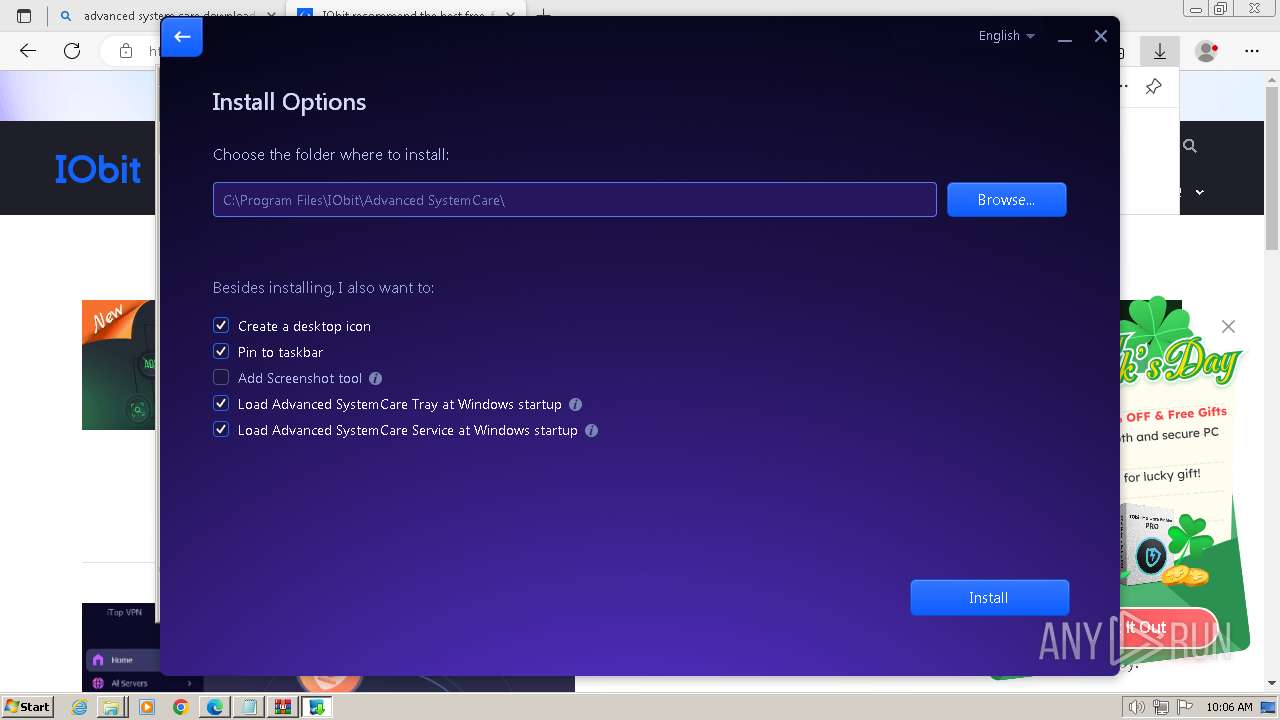Click the New gaming ad thumbnail on webpage
The width and height of the screenshot is (1280, 720).
pos(118,365)
